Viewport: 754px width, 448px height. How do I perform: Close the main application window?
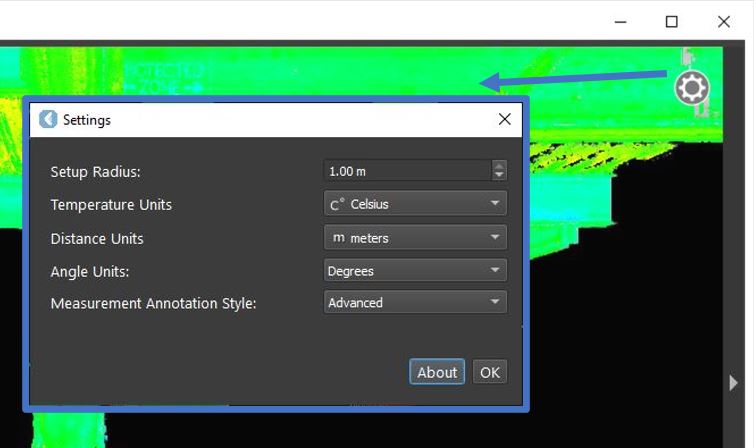(x=723, y=21)
